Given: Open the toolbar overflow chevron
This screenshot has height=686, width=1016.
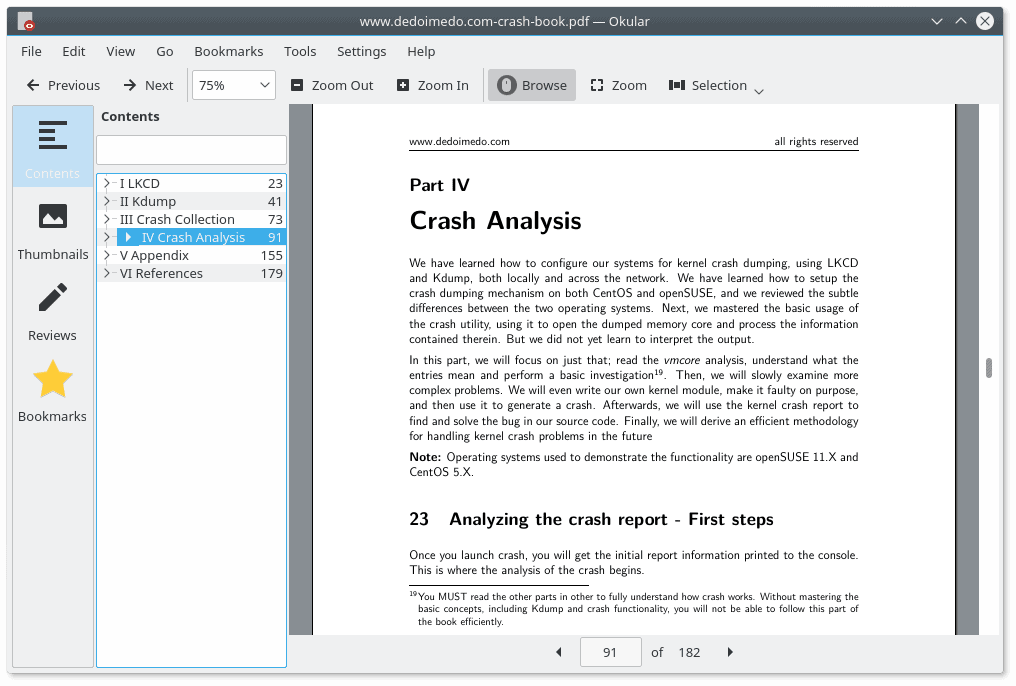Looking at the screenshot, I should (x=759, y=91).
